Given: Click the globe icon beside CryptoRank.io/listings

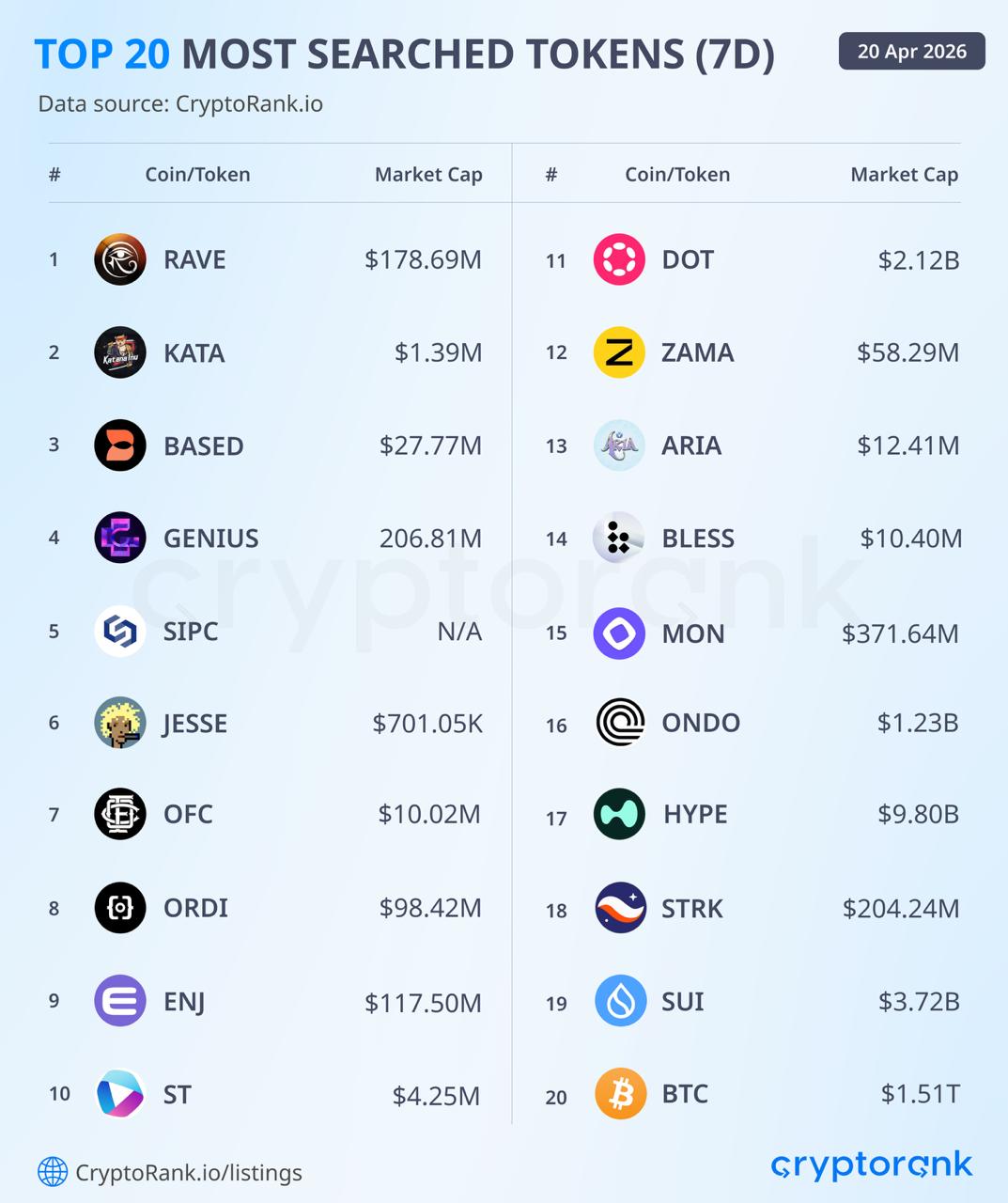Looking at the screenshot, I should tap(53, 1172).
